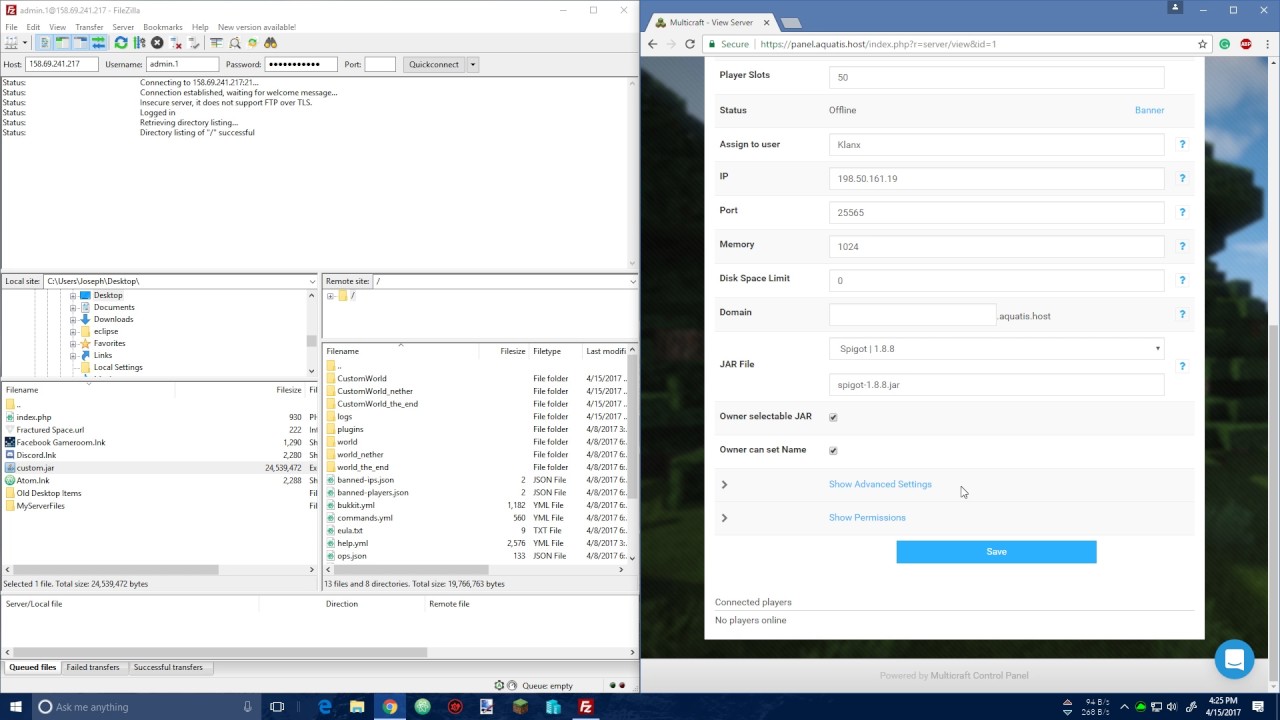
Task: Click the local file list horizontal scrollbar
Action: 118,570
